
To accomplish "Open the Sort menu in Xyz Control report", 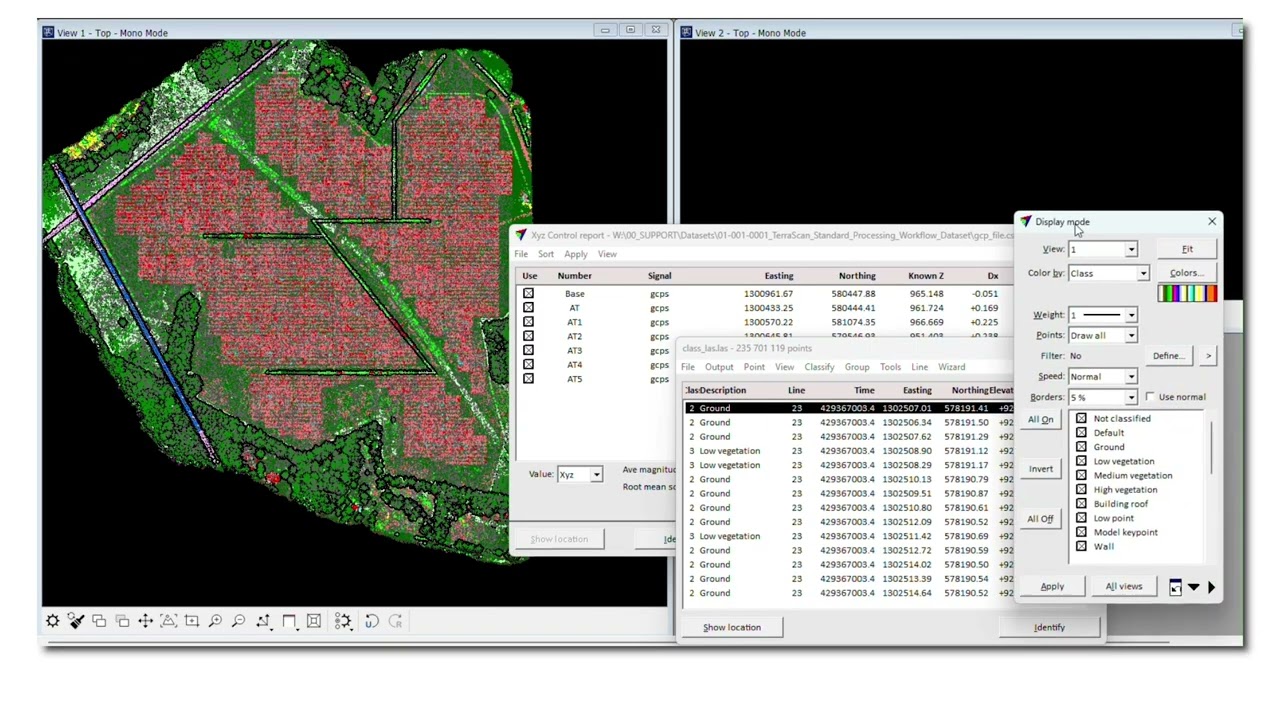I will pos(545,254).
